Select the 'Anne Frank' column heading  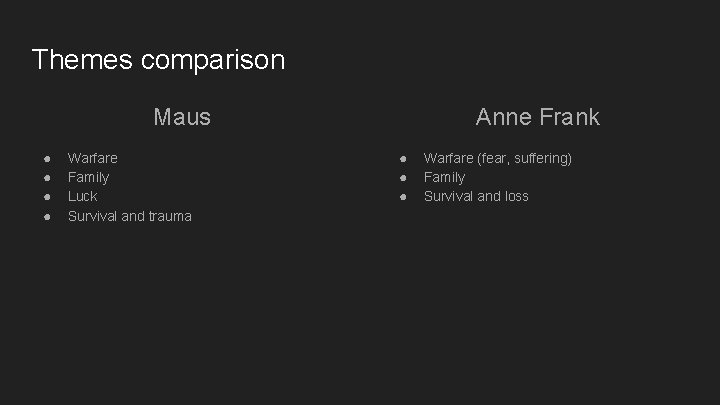click(x=537, y=117)
